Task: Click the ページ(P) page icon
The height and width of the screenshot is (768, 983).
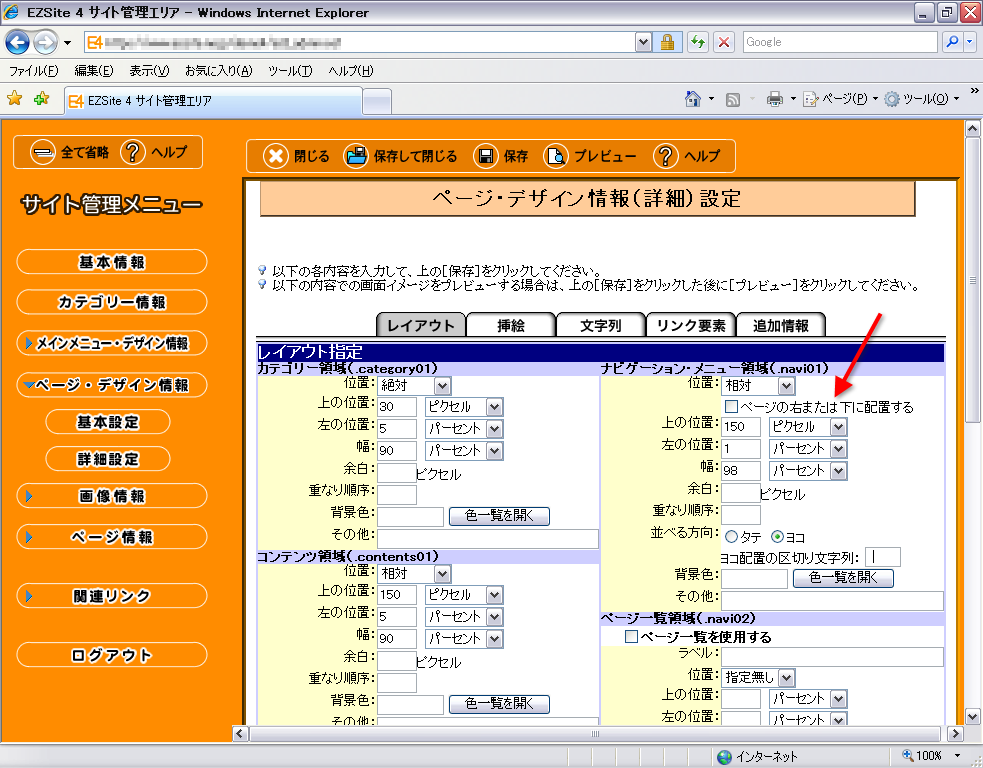Action: 811,99
